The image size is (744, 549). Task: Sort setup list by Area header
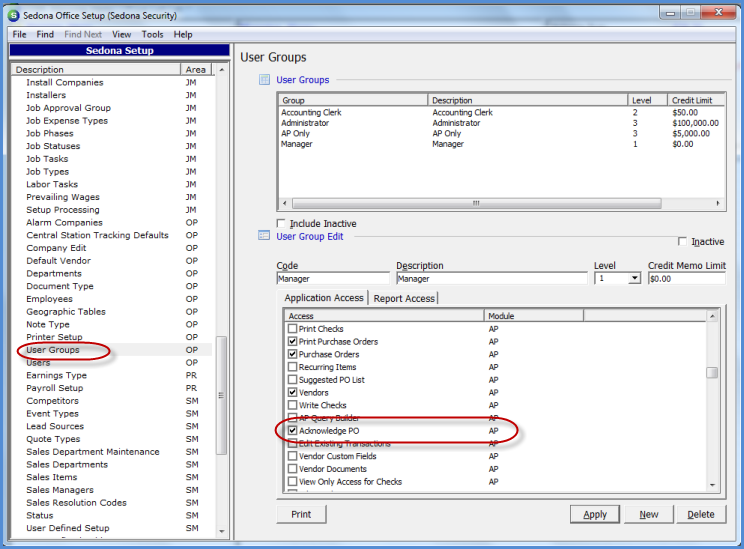[195, 69]
